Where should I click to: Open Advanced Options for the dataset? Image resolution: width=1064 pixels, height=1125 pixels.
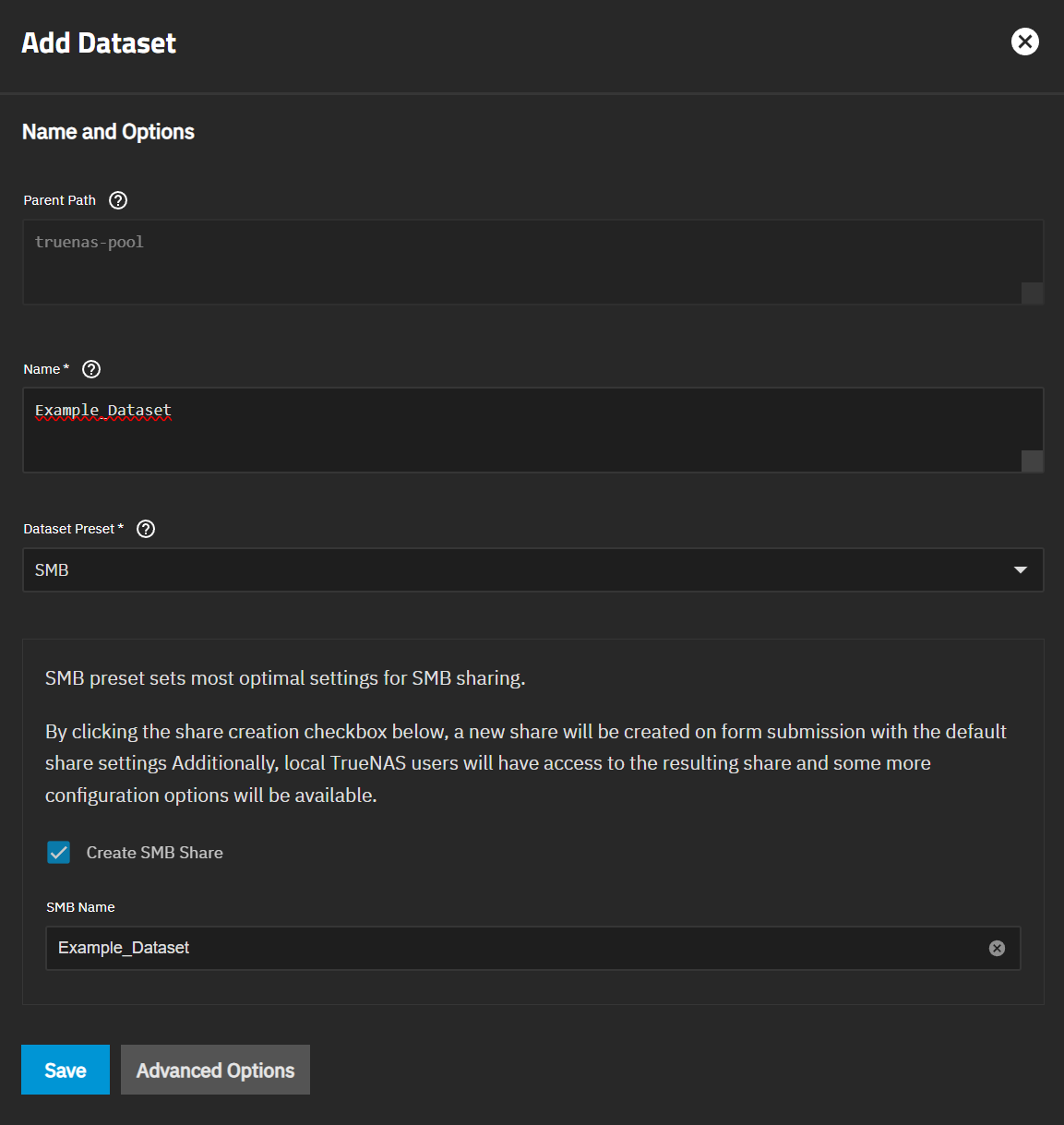[215, 1070]
